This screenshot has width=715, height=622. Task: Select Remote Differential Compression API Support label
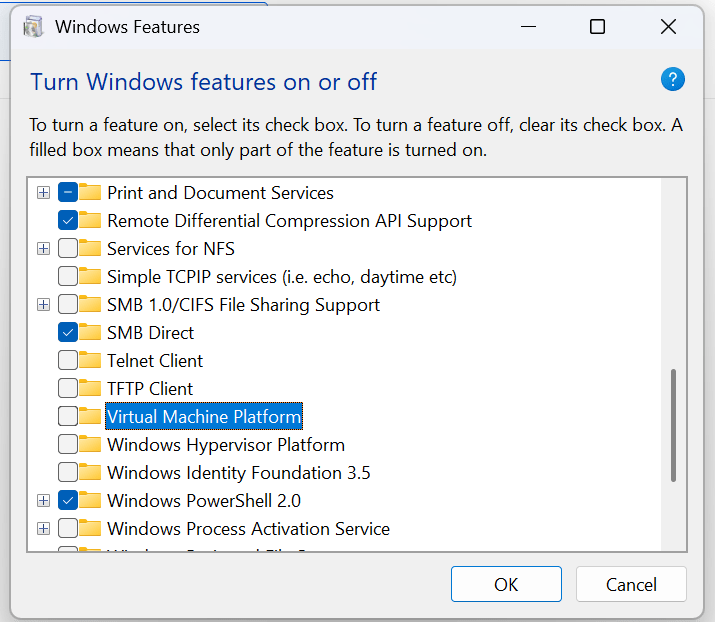coord(289,221)
